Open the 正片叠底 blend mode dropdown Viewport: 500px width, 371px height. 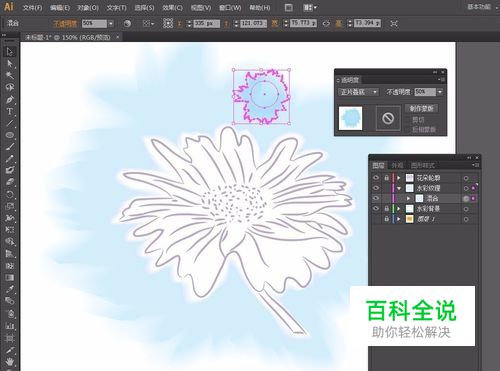coord(358,92)
